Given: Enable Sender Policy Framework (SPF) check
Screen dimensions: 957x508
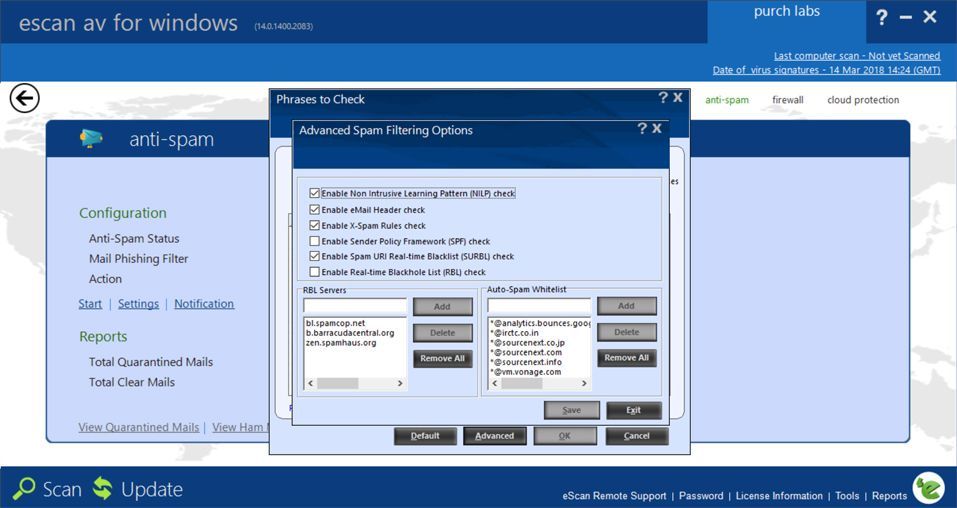Looking at the screenshot, I should click(x=314, y=241).
